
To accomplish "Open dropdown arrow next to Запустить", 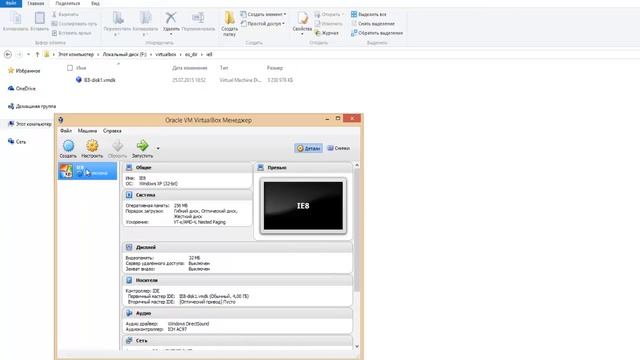I will pyautogui.click(x=158, y=149).
